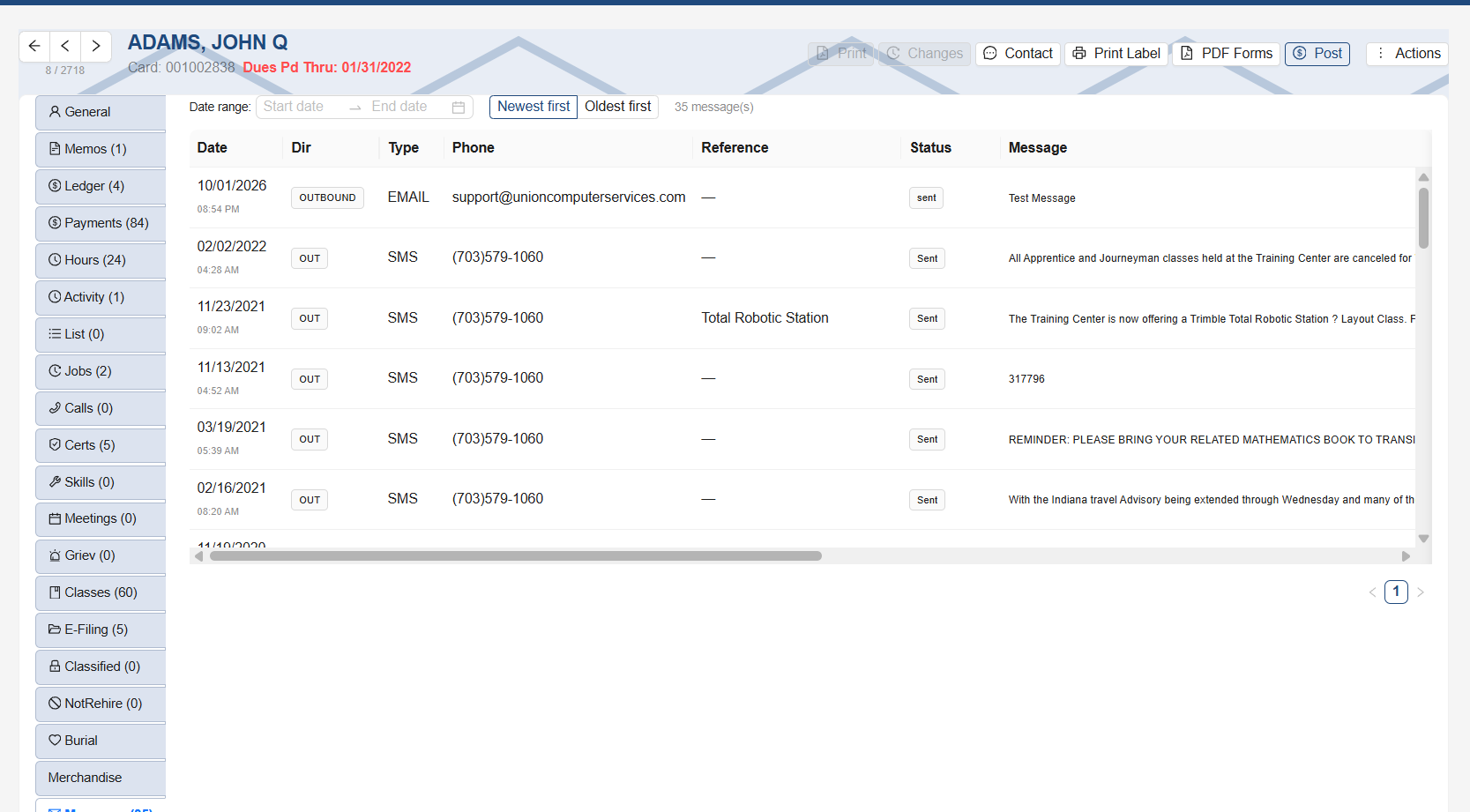Go back with the left arrow button

point(34,46)
